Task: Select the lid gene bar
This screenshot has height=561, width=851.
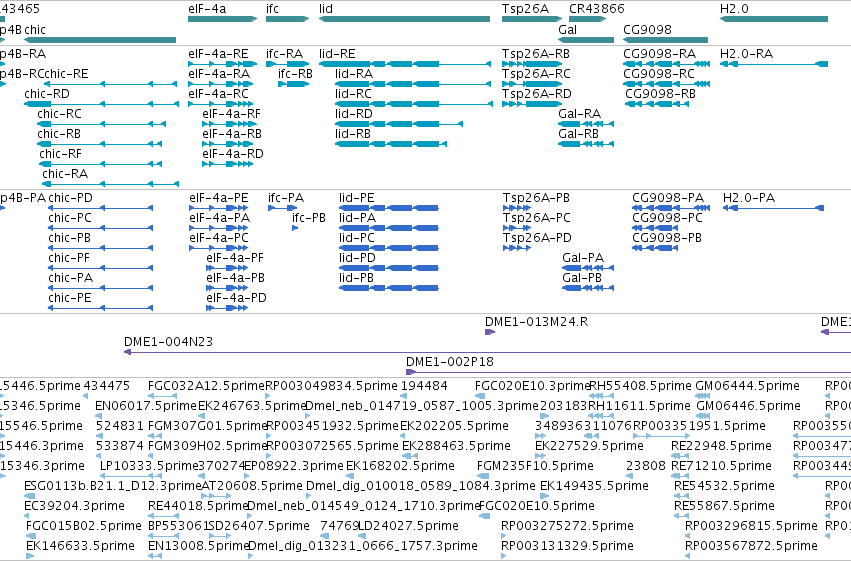Action: pos(404,19)
